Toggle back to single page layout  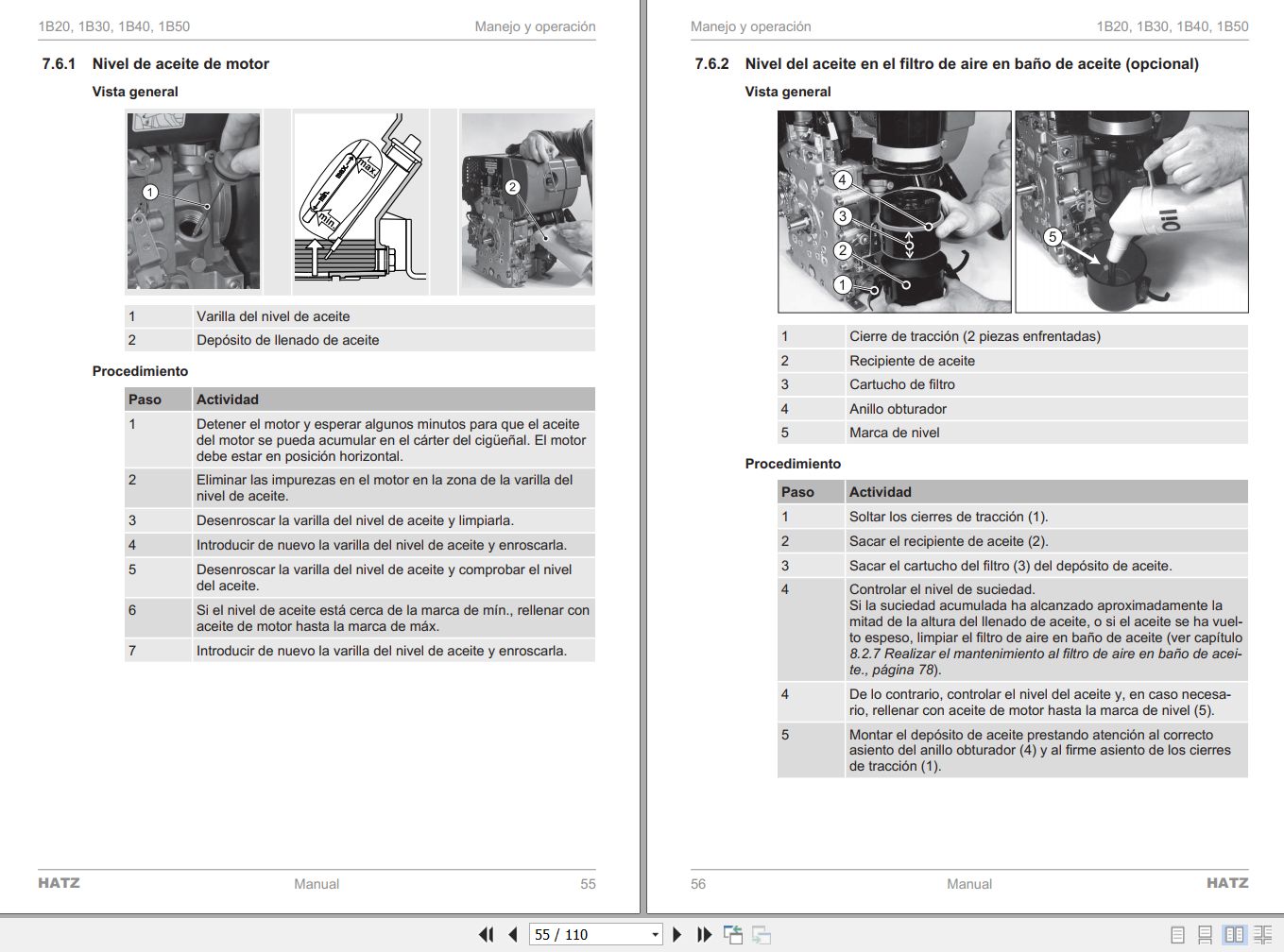click(1177, 935)
